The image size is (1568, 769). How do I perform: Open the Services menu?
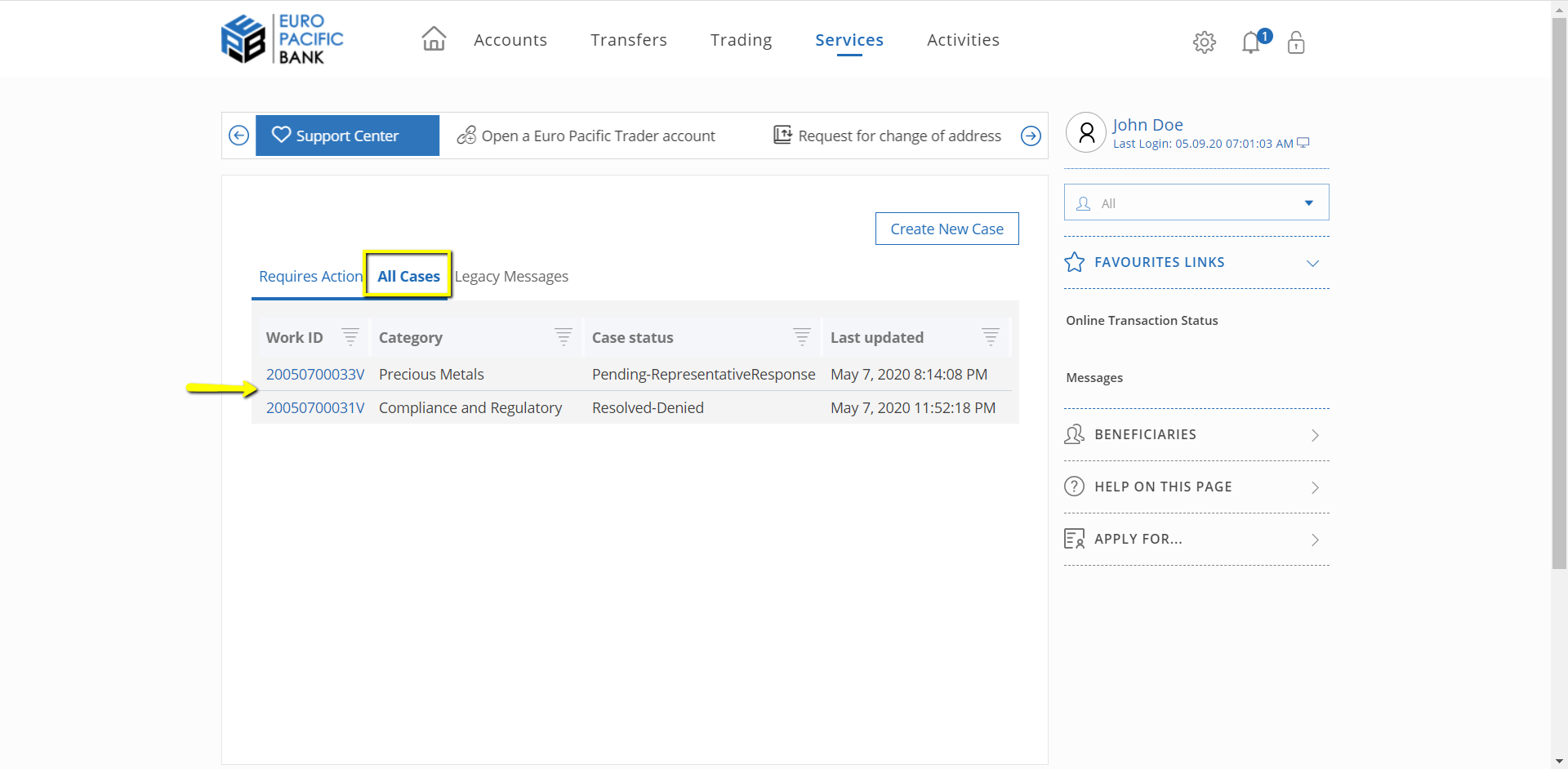(x=849, y=40)
